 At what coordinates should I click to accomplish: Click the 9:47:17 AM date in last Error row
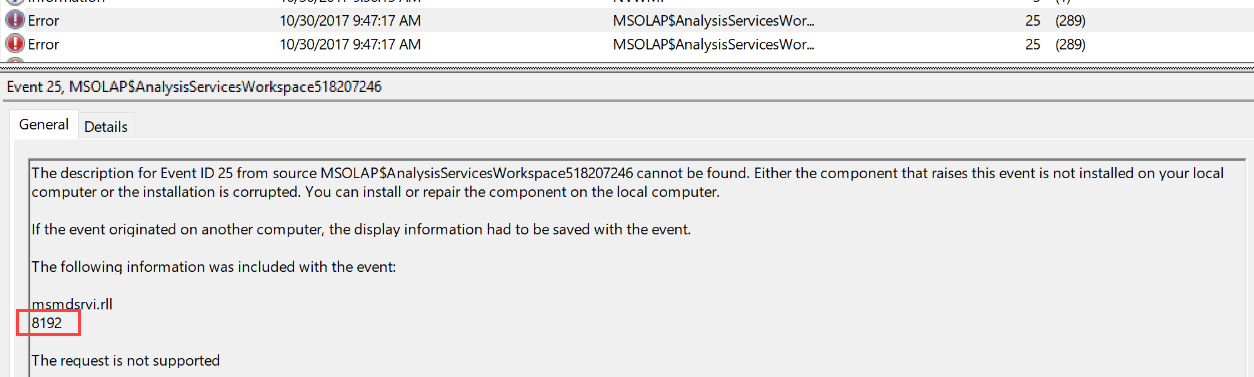click(x=350, y=44)
